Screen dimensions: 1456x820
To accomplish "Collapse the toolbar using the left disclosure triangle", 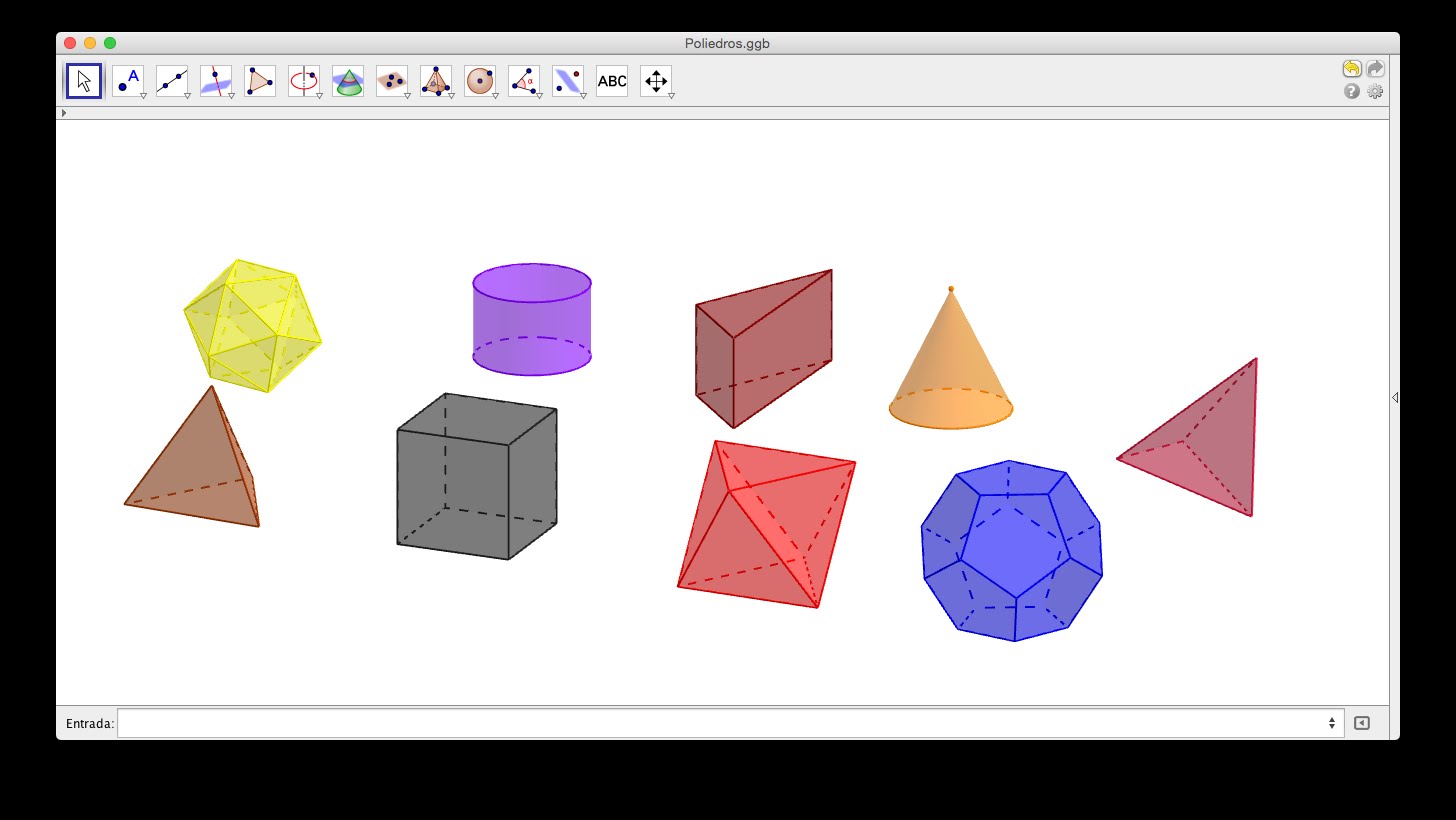I will [64, 113].
